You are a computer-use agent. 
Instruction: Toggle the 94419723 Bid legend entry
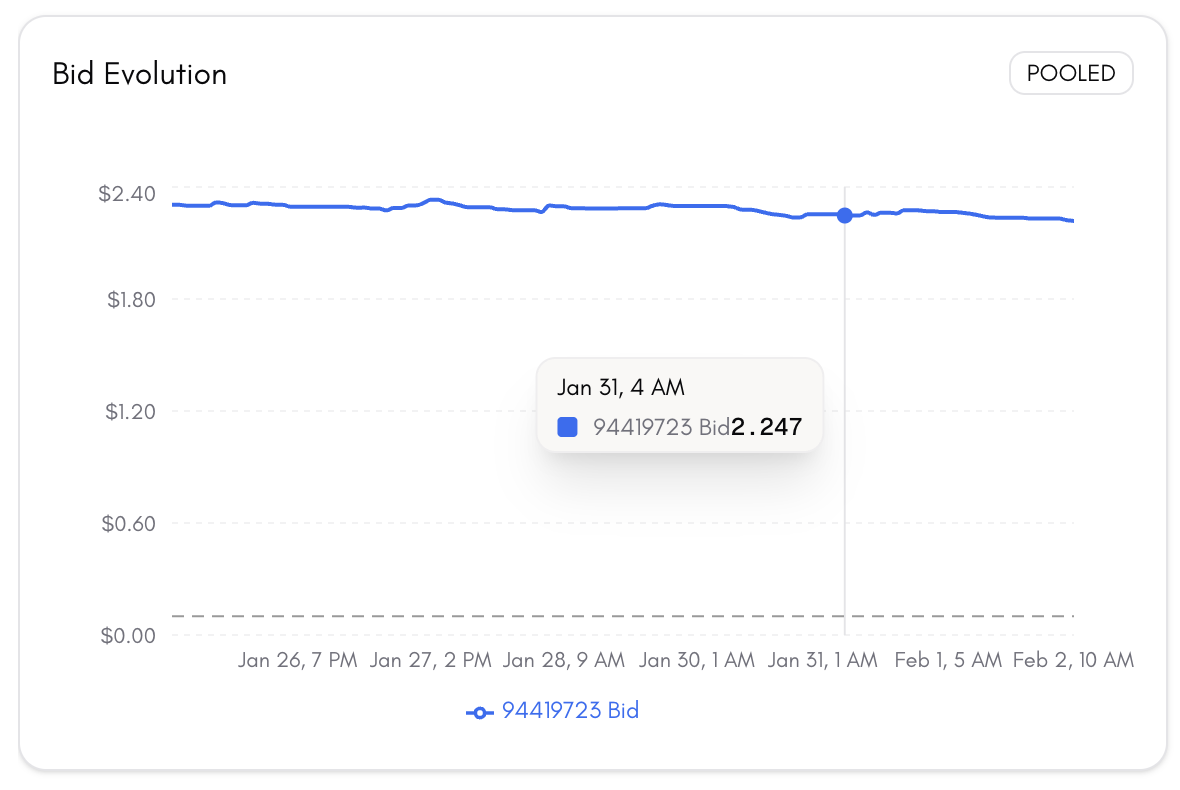click(x=552, y=710)
